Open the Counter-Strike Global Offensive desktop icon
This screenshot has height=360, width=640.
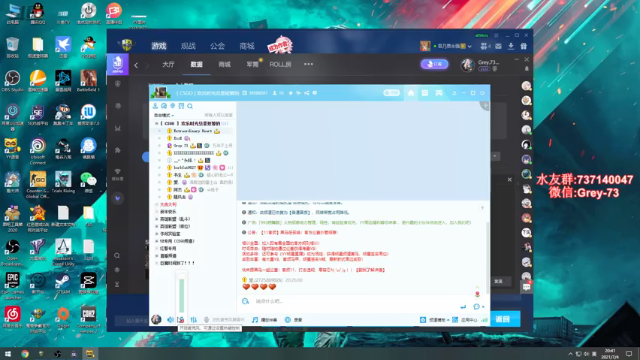tap(38, 184)
